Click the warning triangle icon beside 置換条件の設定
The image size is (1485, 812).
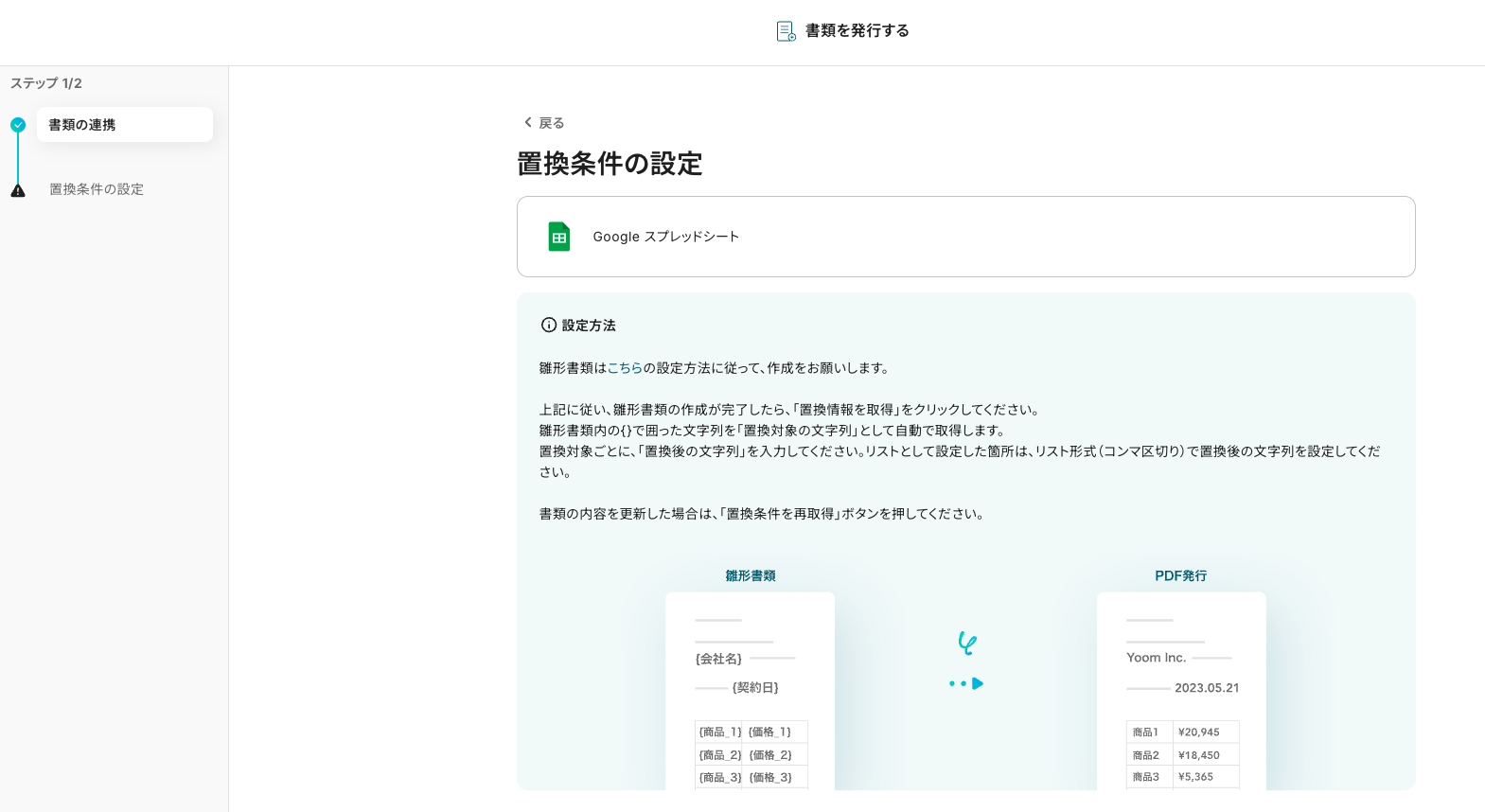[x=18, y=190]
